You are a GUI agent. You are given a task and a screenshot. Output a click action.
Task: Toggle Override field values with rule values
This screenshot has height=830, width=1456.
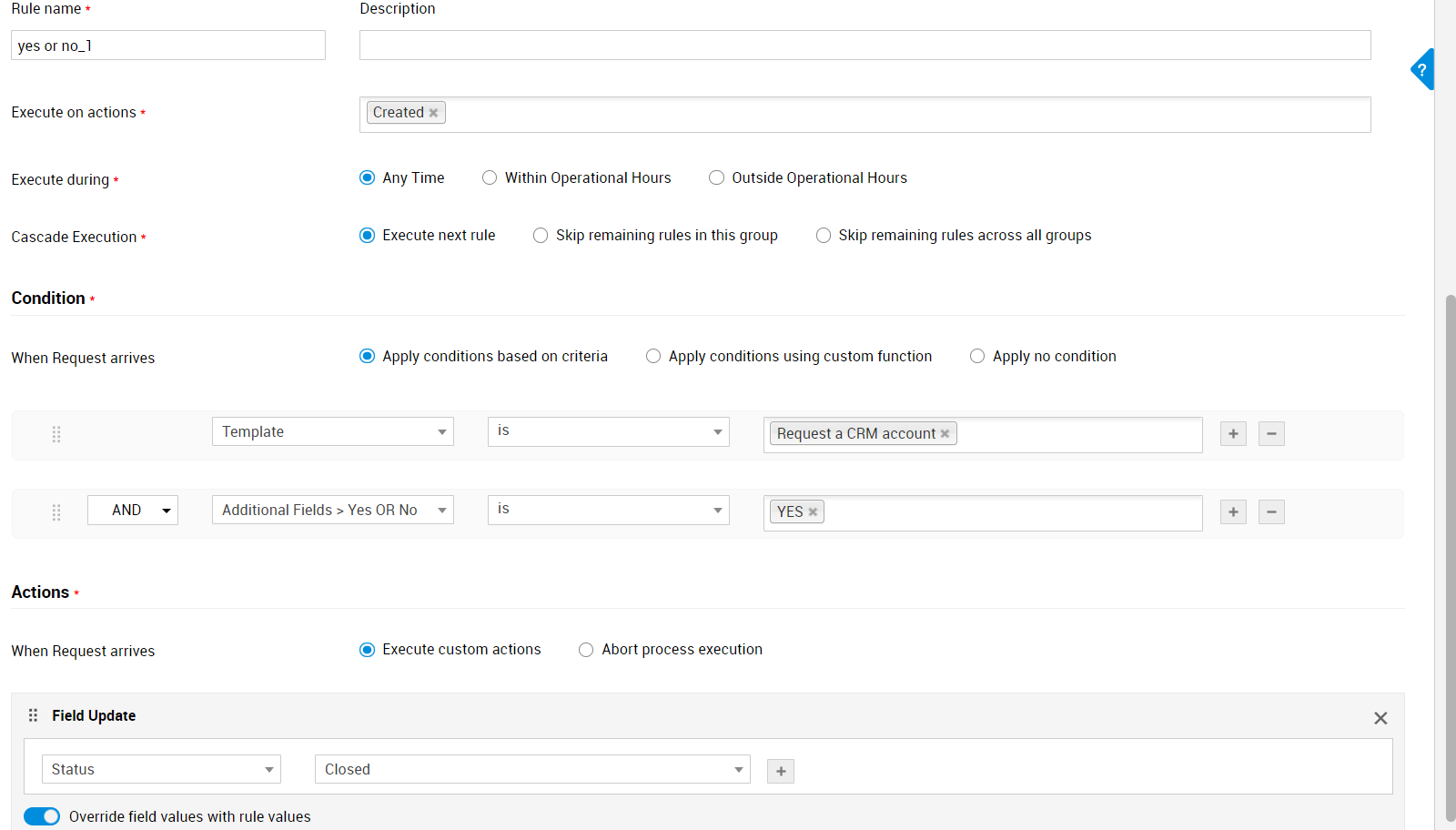tap(42, 816)
